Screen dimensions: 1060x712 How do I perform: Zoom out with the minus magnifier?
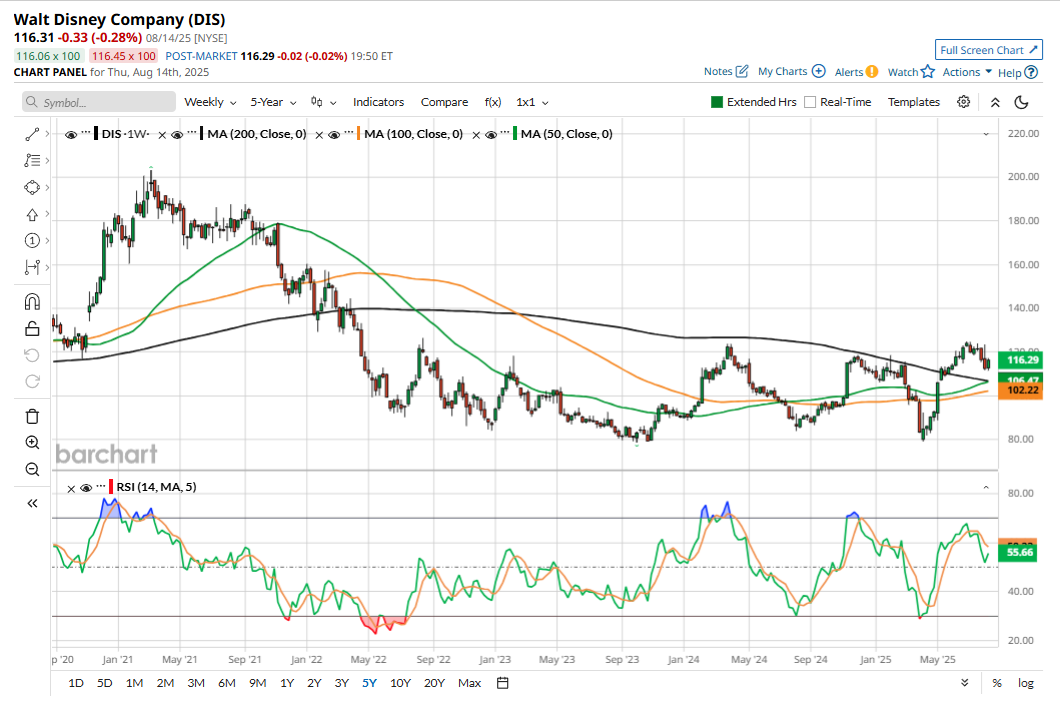tap(32, 469)
